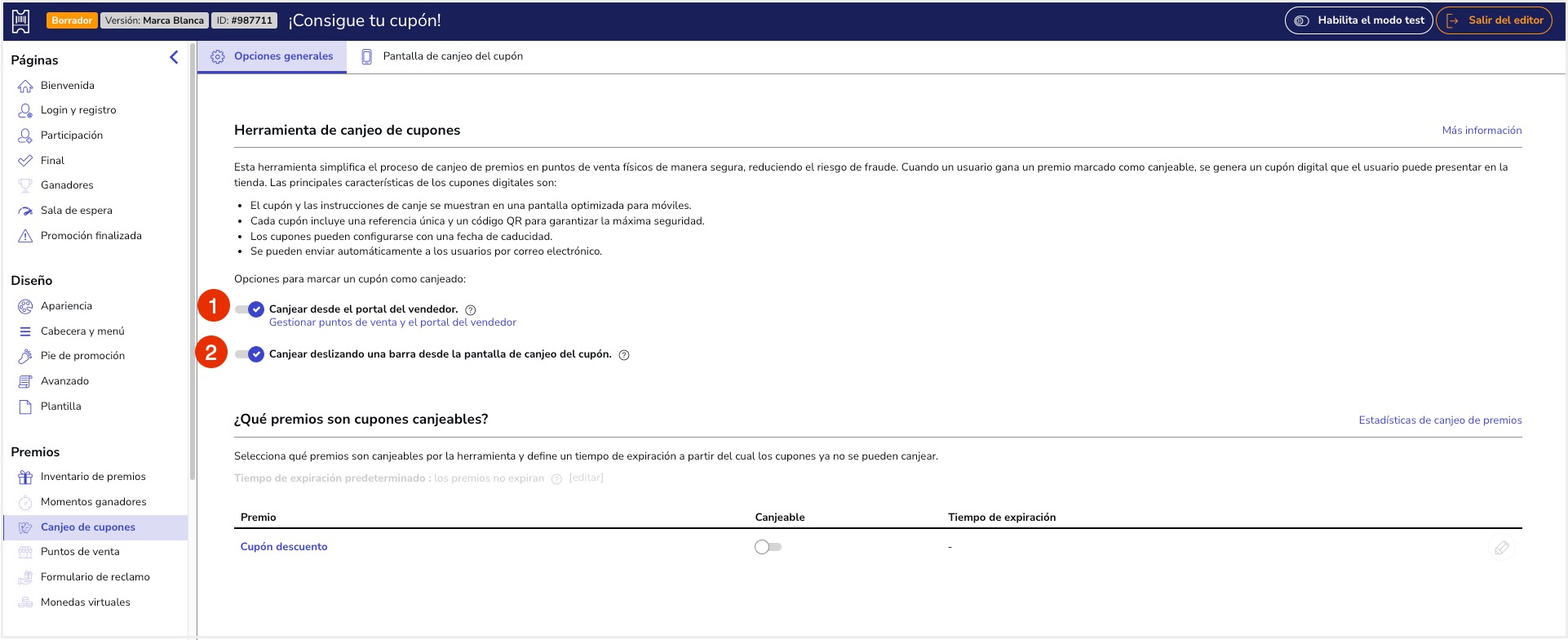Click the Apariencia palette icon
The width and height of the screenshot is (1568, 640).
(x=25, y=306)
